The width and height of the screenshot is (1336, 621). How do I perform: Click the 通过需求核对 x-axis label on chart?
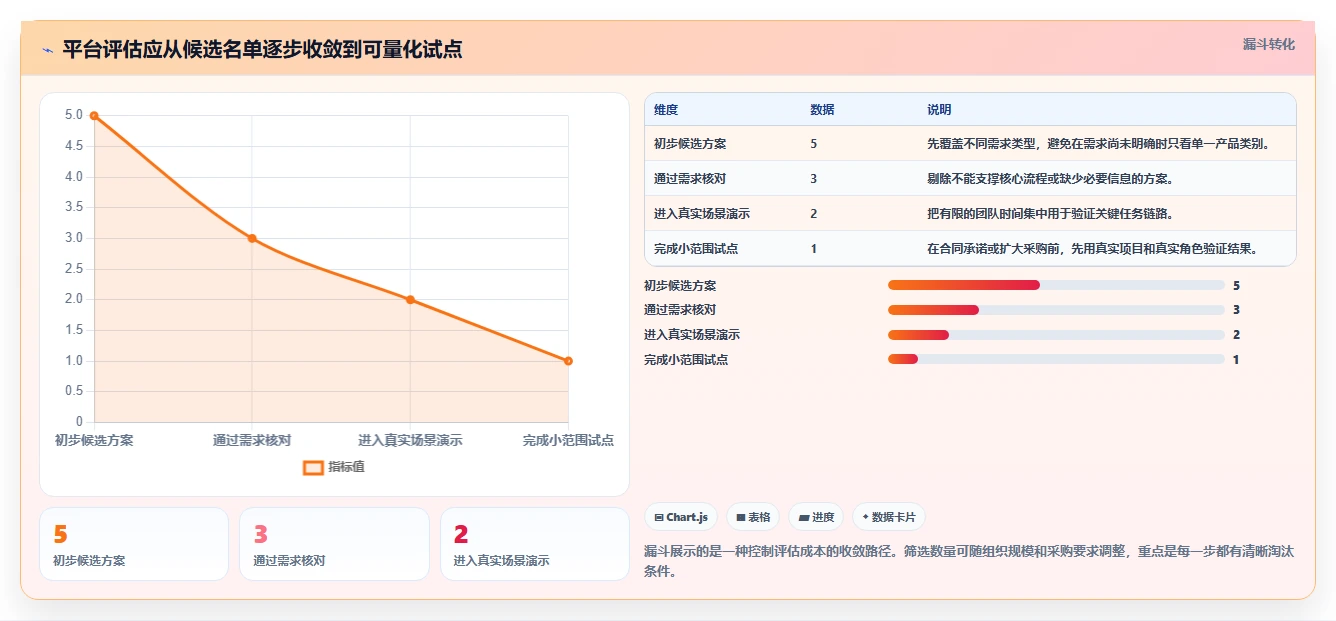[x=252, y=440]
